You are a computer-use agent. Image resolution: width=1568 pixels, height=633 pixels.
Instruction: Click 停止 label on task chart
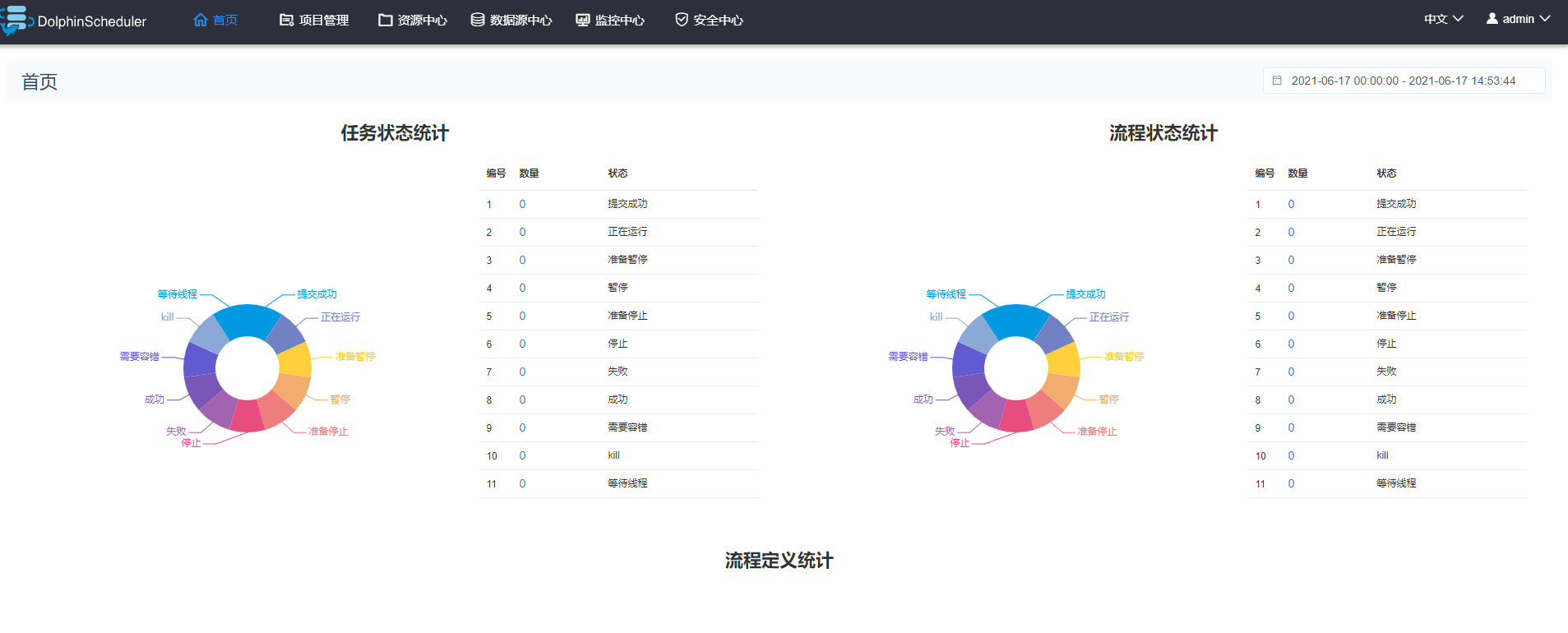[191, 443]
